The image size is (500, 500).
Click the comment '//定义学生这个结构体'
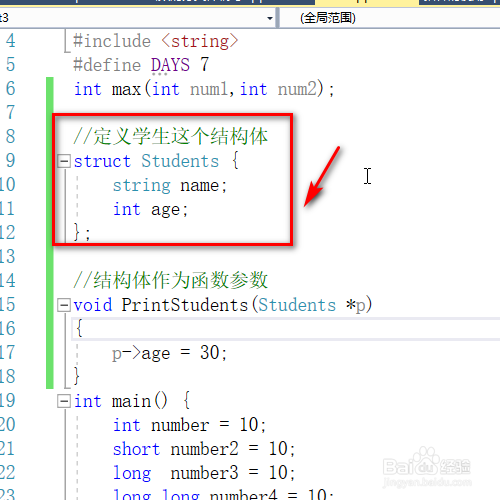170,136
